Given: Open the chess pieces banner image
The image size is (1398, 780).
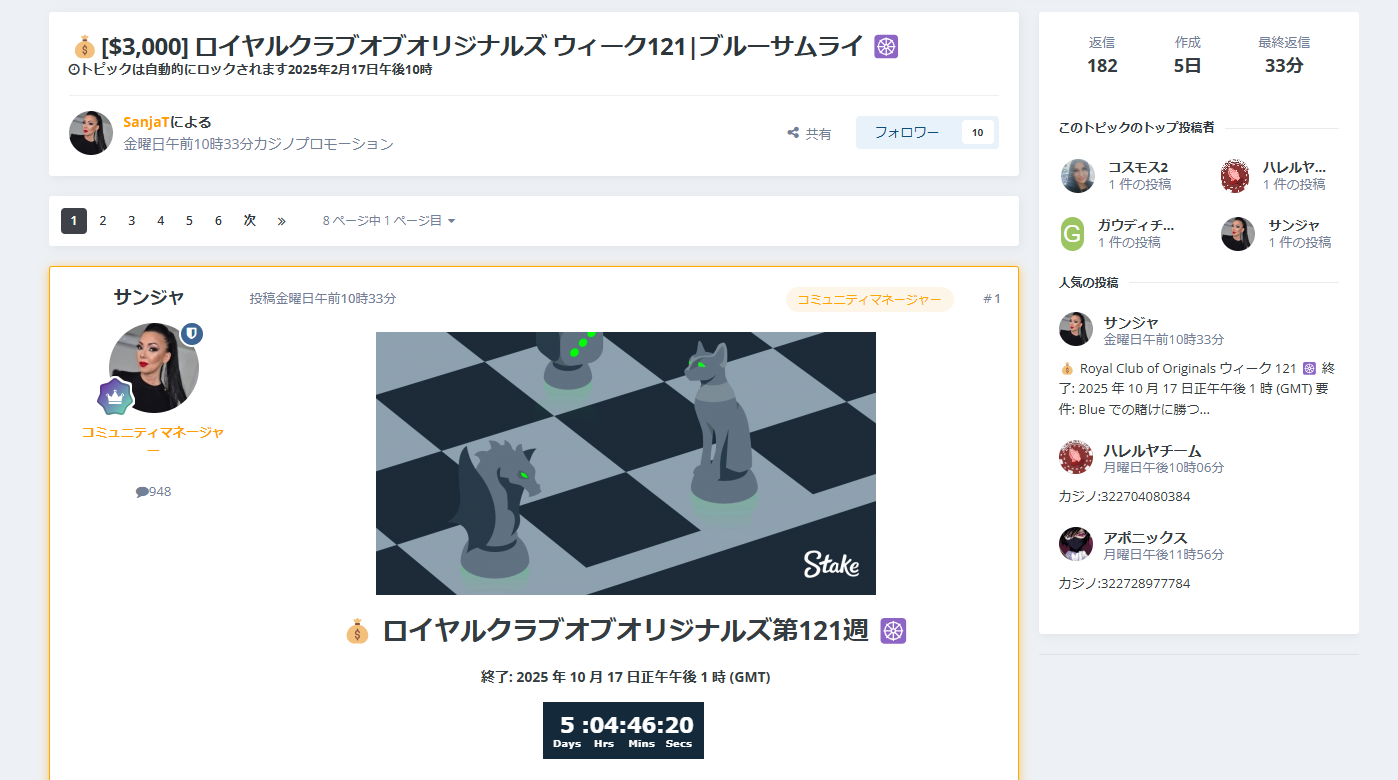Looking at the screenshot, I should point(626,463).
